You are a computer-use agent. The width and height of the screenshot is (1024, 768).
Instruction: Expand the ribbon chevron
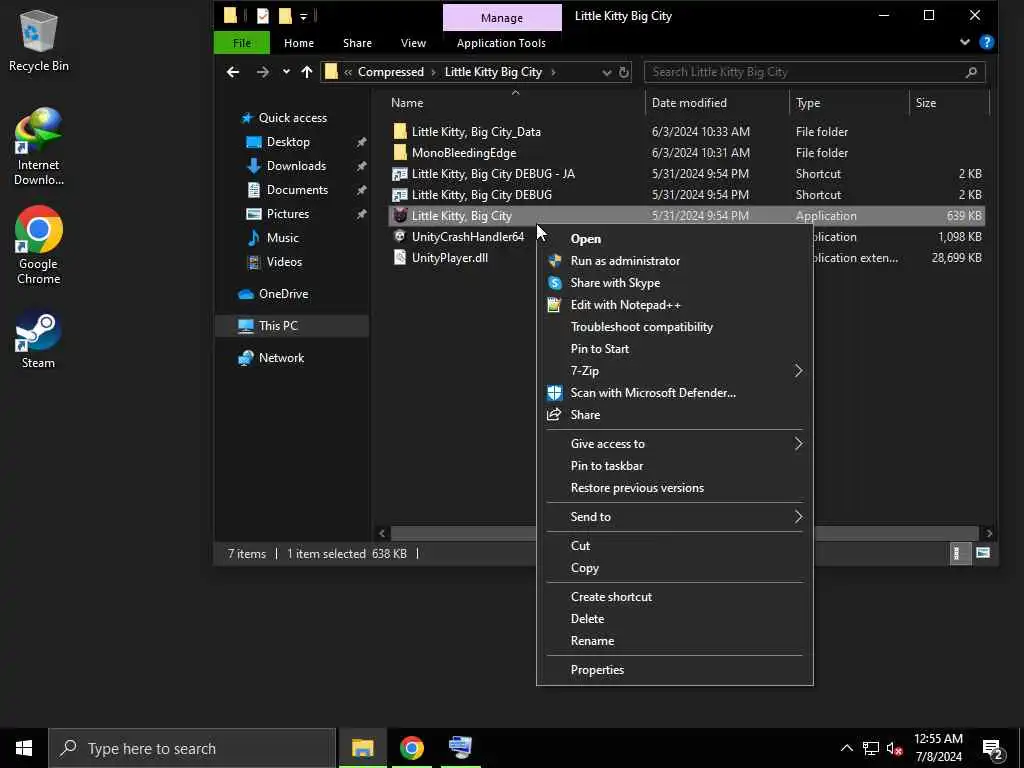tap(965, 42)
